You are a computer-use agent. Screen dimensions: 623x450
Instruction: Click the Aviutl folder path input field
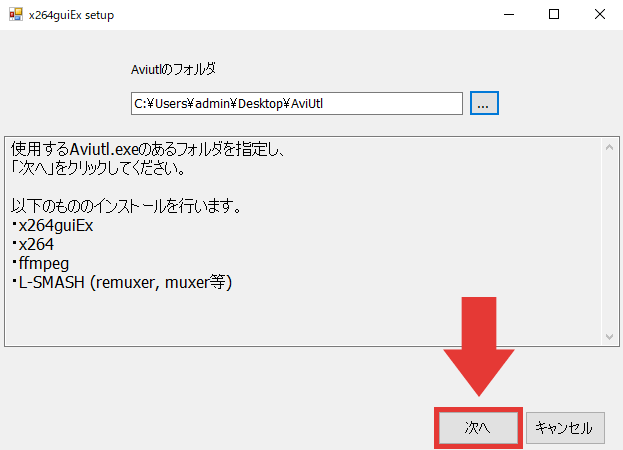(x=297, y=104)
